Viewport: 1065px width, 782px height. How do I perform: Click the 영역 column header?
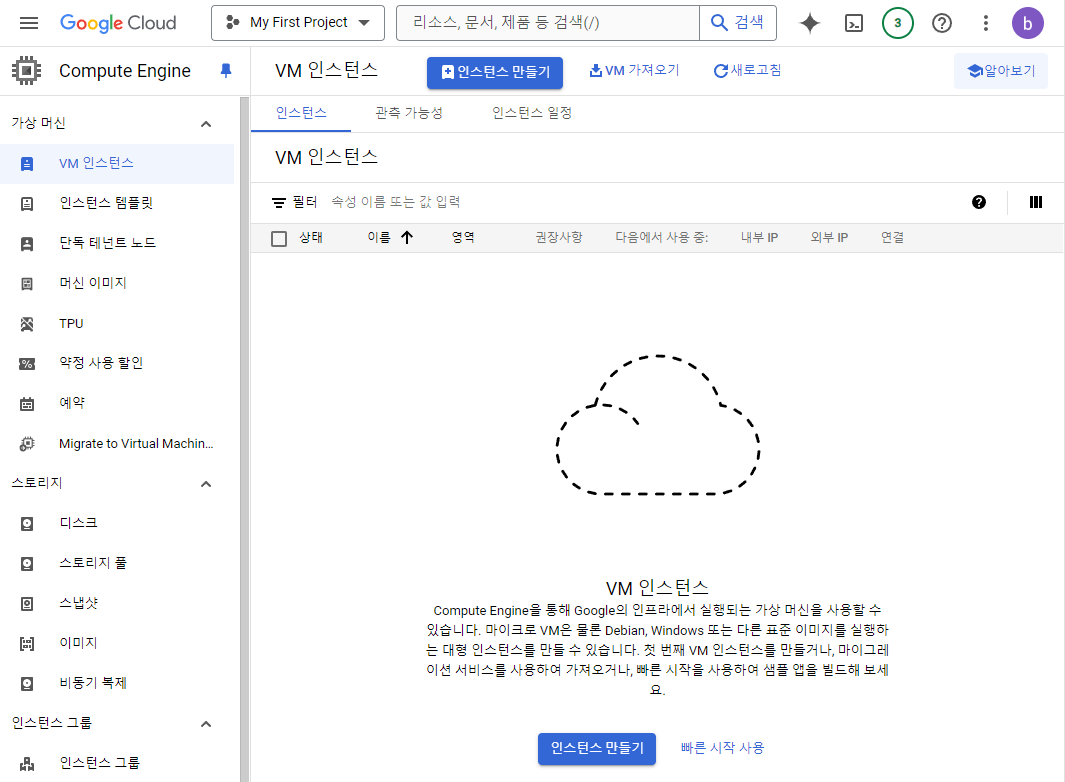[x=463, y=237]
